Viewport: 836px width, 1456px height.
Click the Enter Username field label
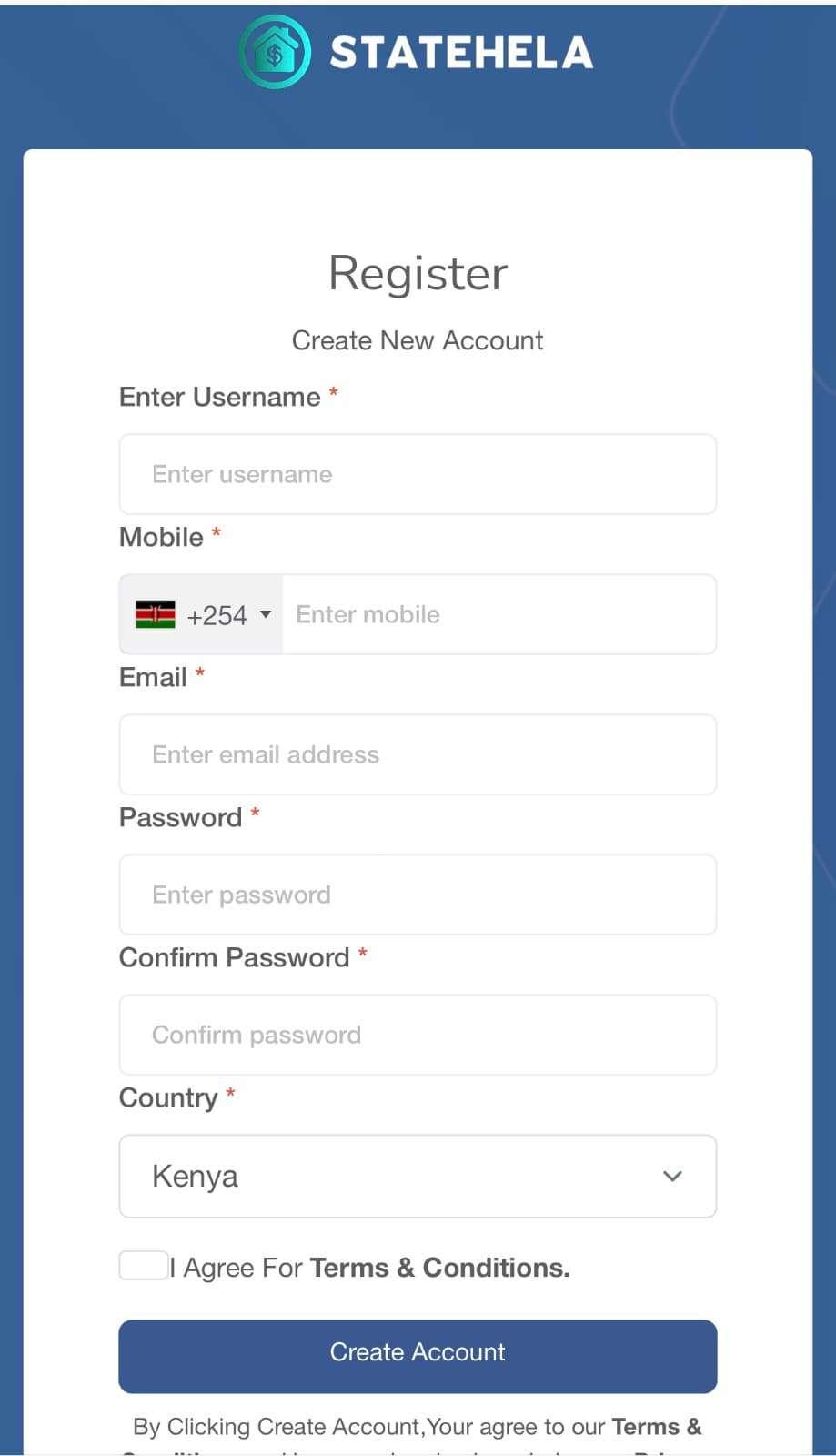(220, 397)
